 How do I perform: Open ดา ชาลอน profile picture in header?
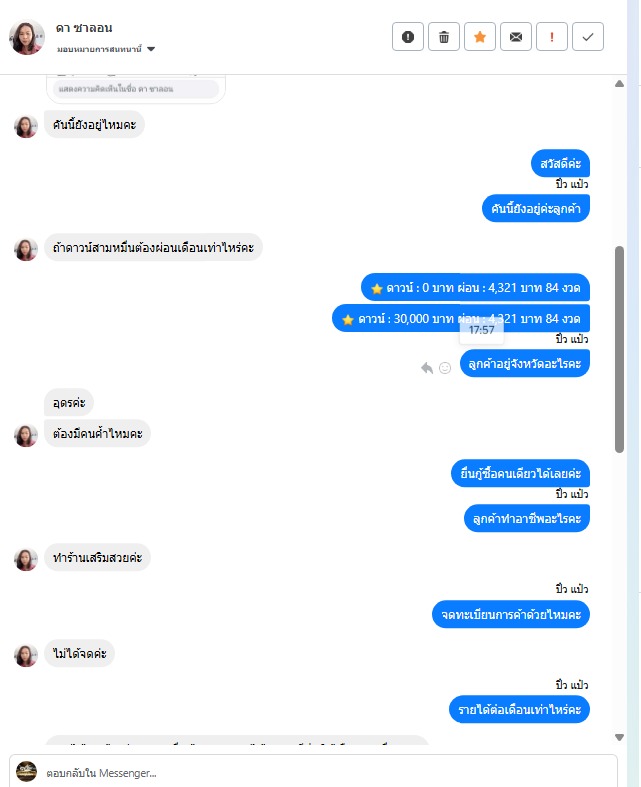tap(27, 37)
